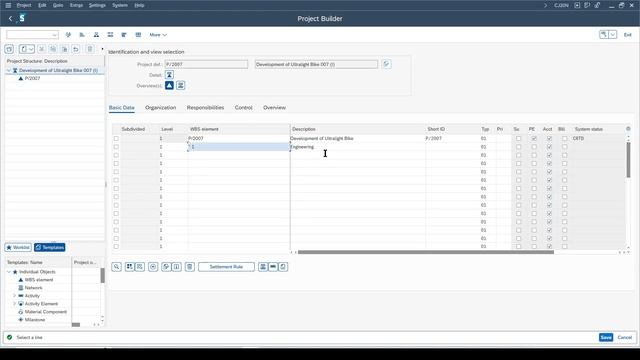This screenshot has height=360, width=640.
Task: Click the templates panel vertical scrollbar
Action: click(x=102, y=276)
